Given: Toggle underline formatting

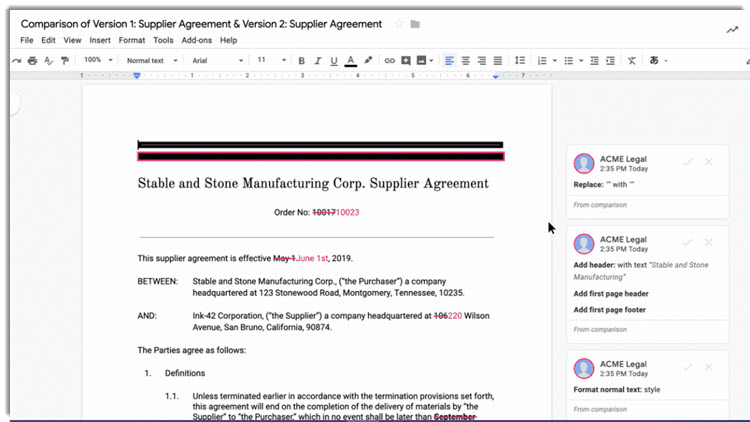Looking at the screenshot, I should tap(334, 61).
